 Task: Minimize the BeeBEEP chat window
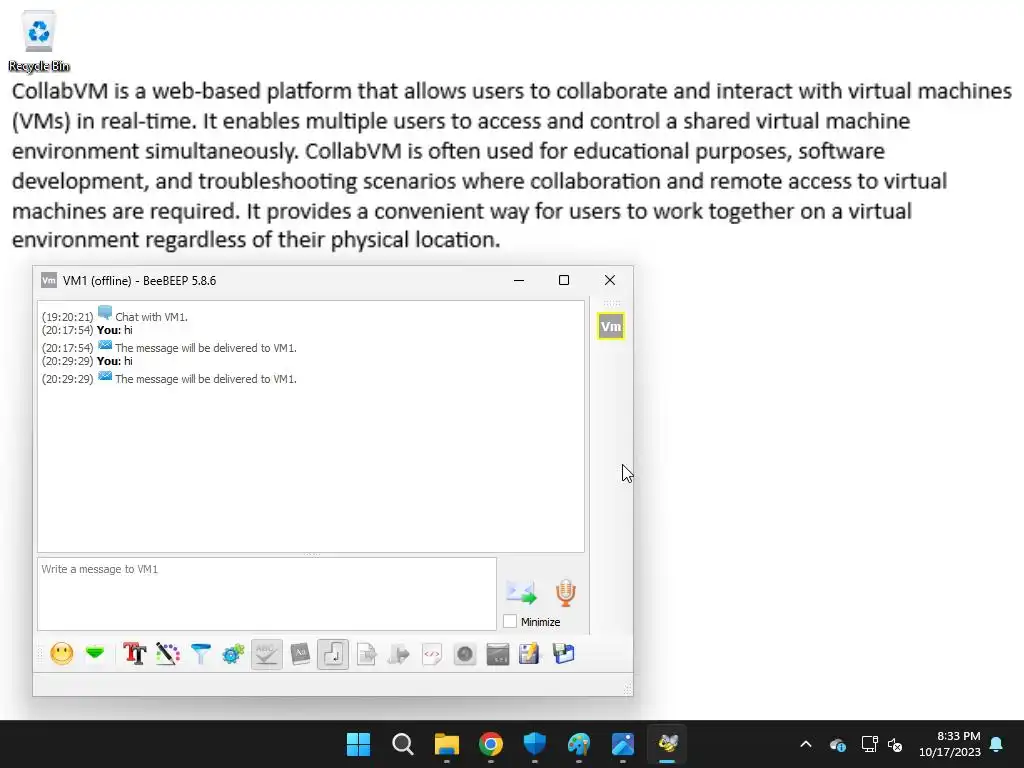[x=519, y=280]
